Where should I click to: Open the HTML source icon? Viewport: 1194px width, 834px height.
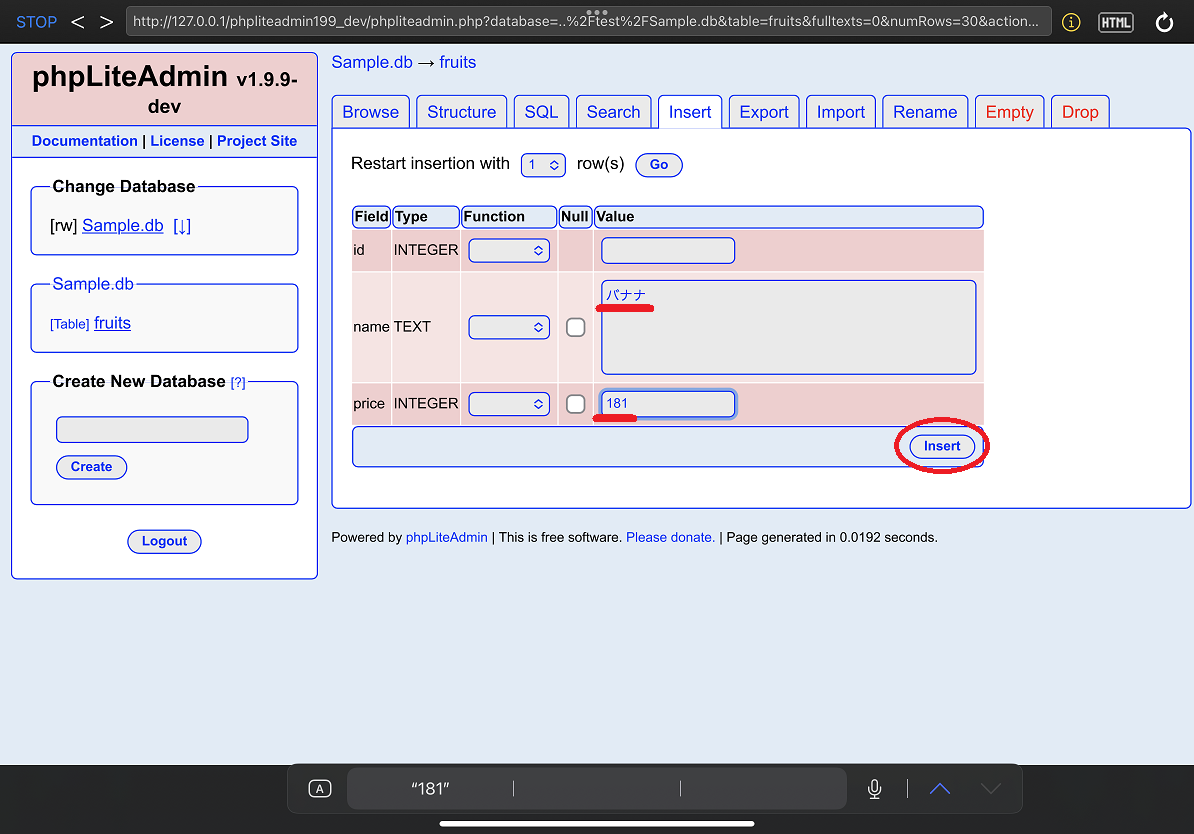pos(1116,22)
